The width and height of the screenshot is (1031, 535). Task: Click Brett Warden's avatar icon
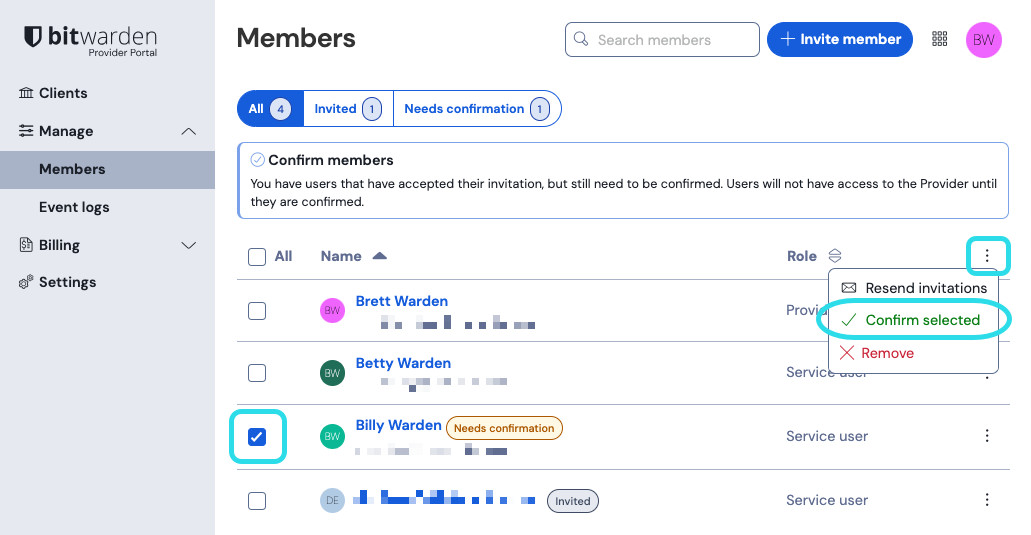click(332, 311)
